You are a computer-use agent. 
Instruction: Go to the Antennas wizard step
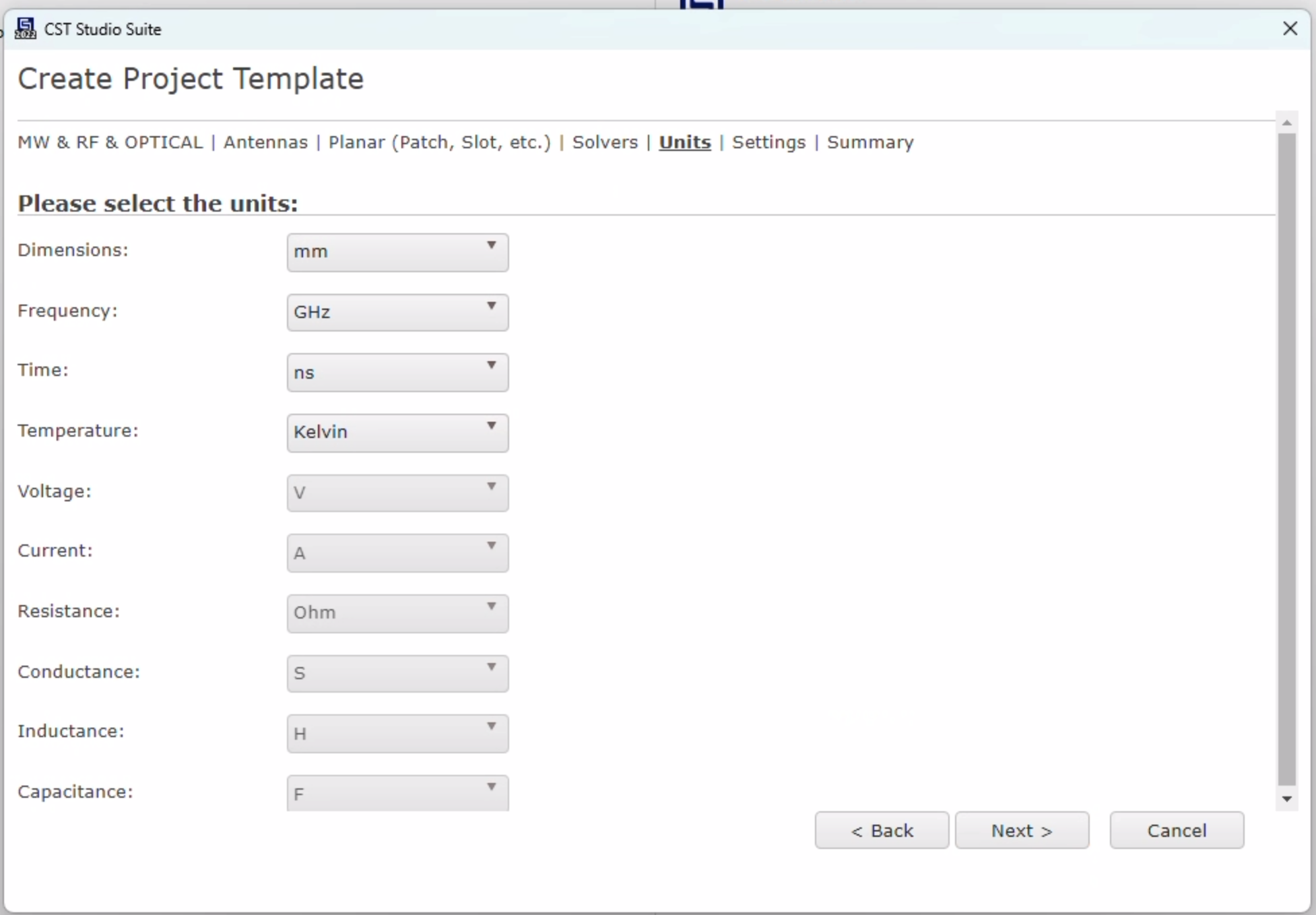(265, 143)
